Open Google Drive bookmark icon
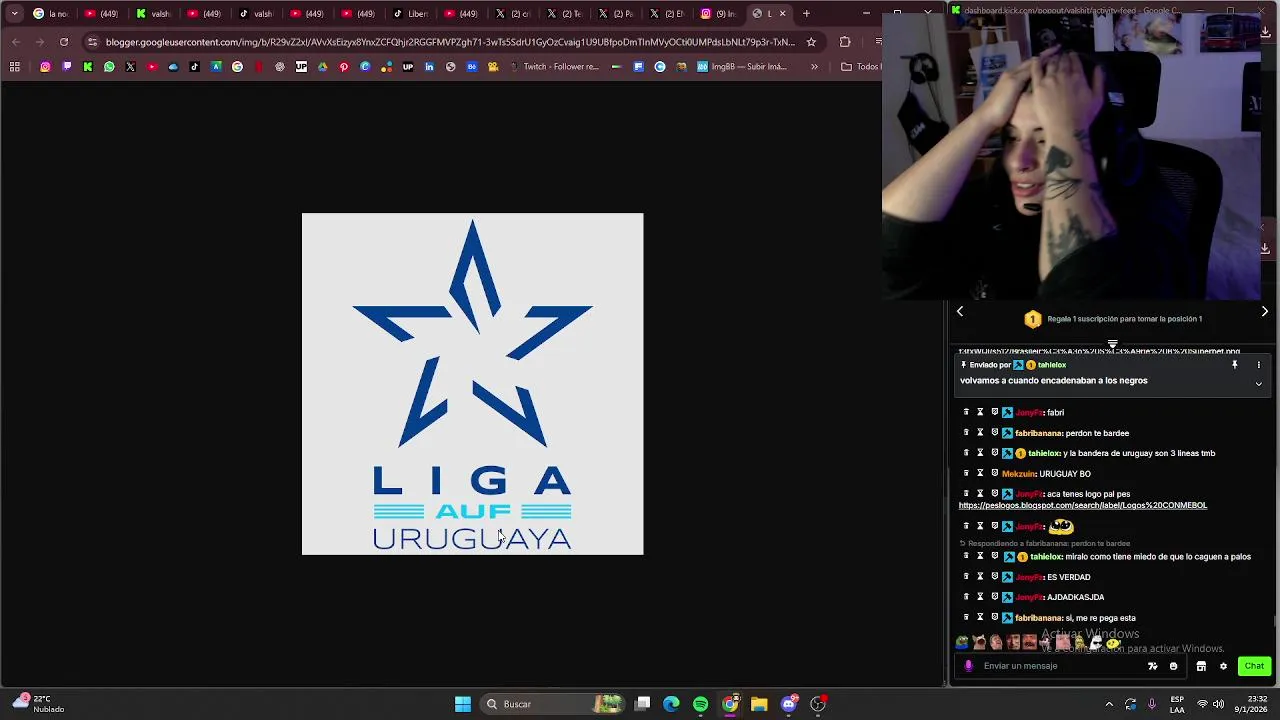1280x720 pixels. 322,67
